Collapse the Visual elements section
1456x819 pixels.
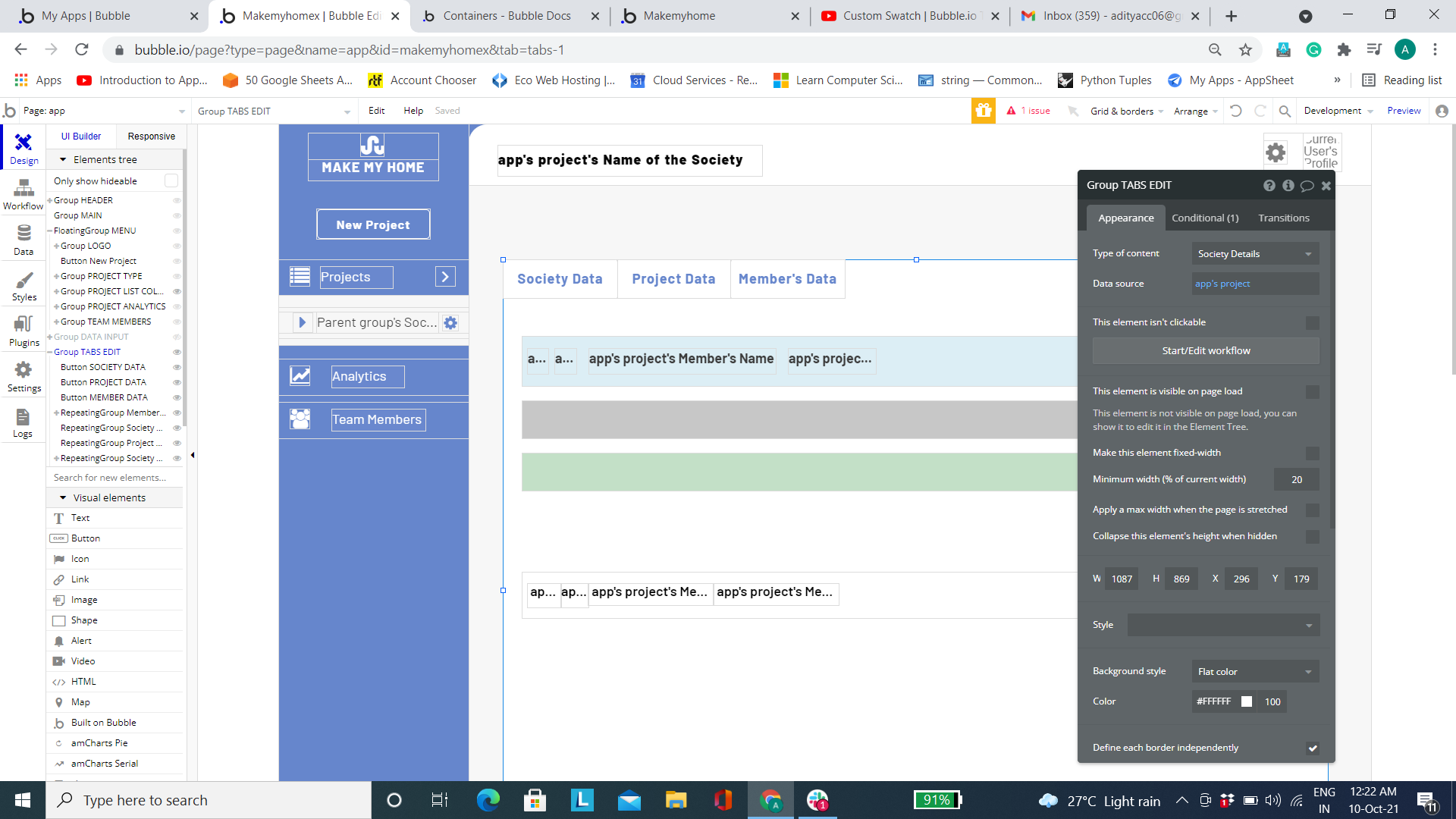point(63,498)
